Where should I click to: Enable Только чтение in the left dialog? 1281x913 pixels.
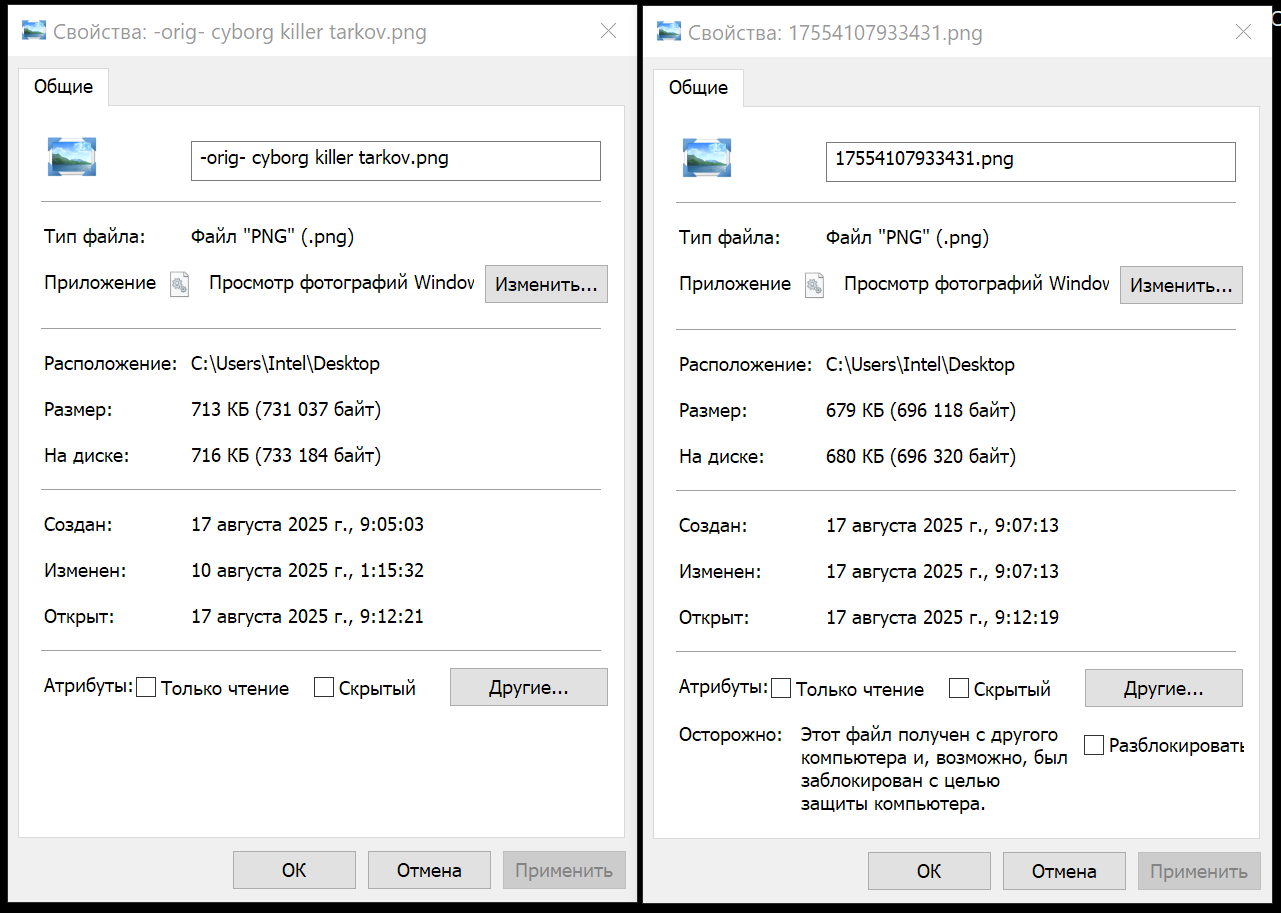click(x=146, y=688)
